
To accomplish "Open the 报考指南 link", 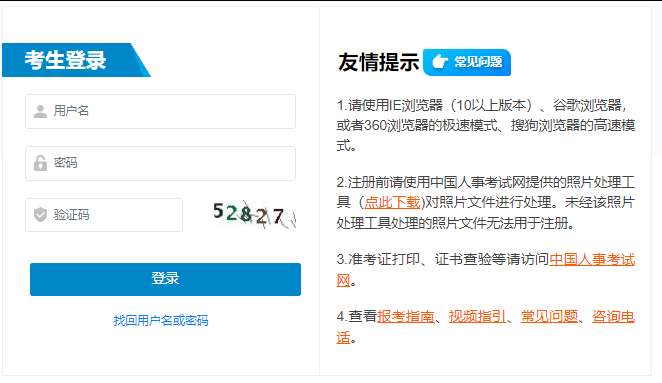I will click(x=406, y=316).
